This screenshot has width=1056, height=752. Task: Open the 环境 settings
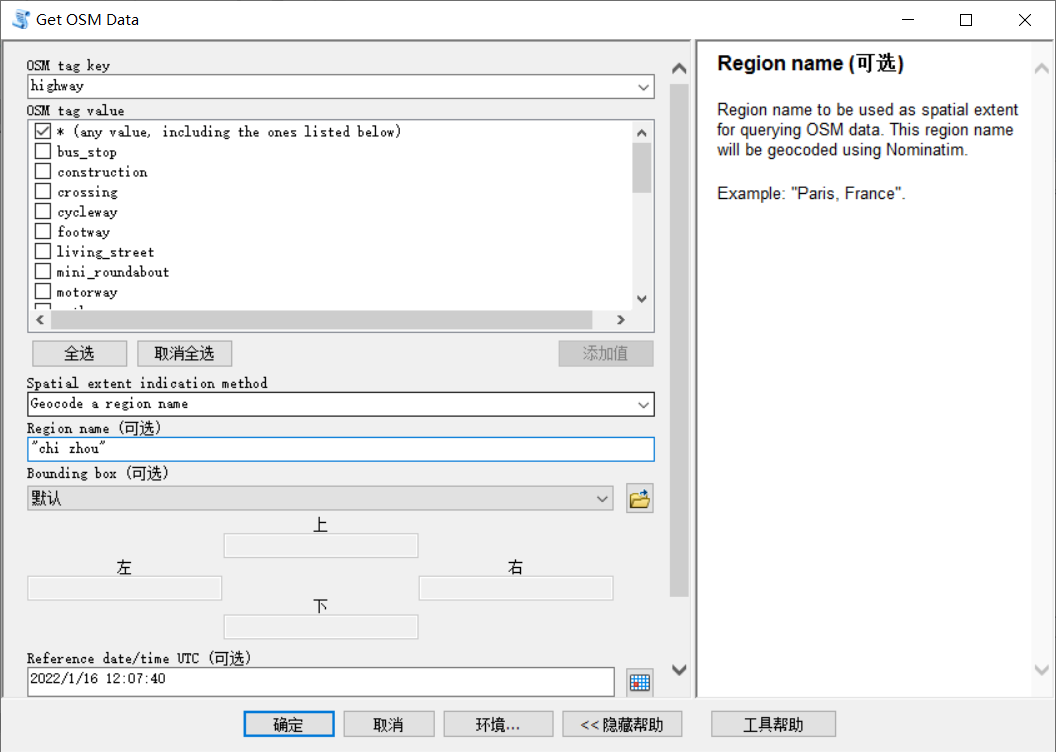[x=498, y=723]
